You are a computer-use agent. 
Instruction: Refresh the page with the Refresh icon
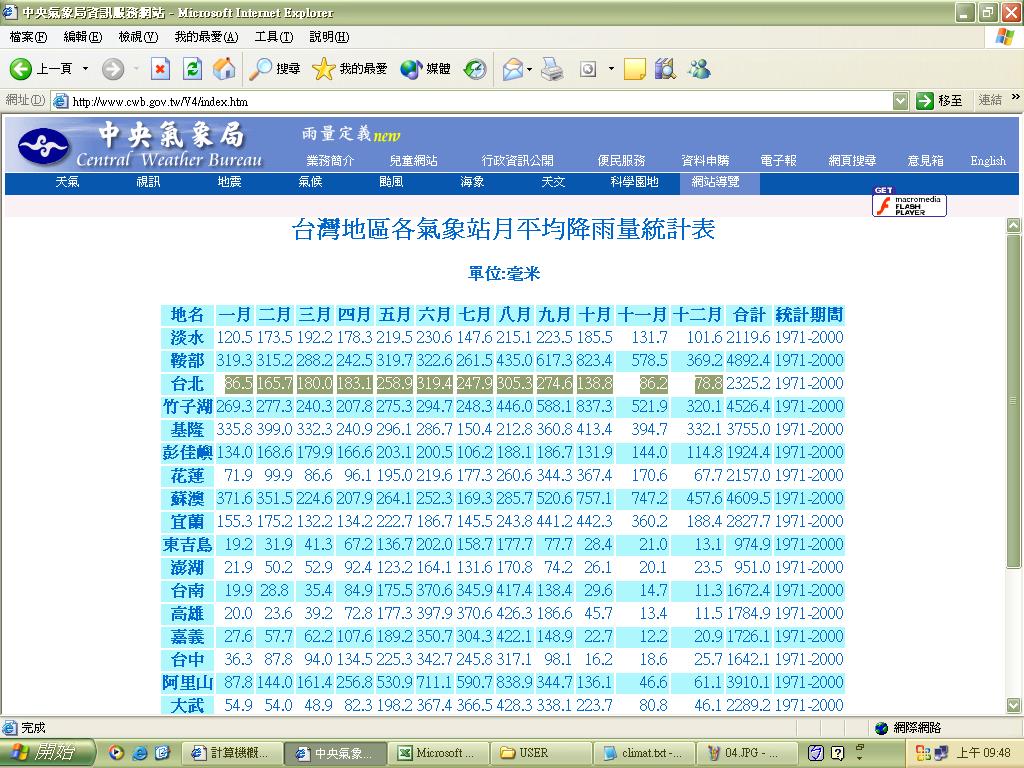click(x=193, y=69)
